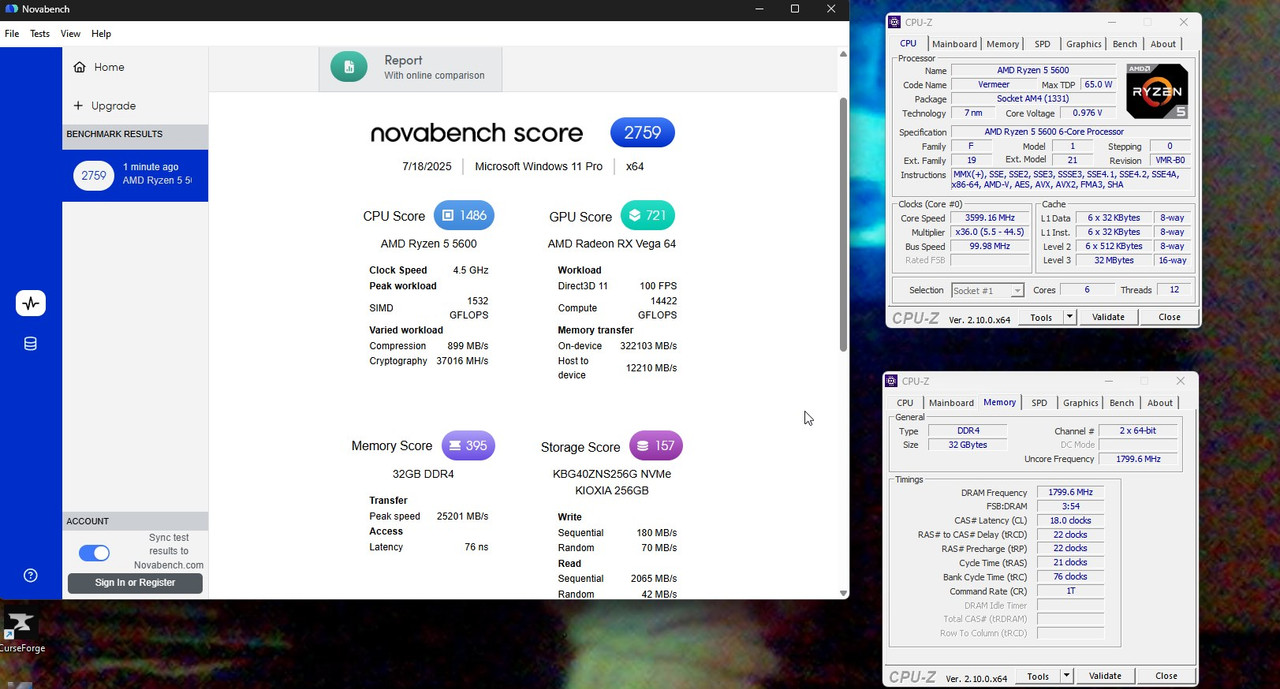
Task: Click the help question mark icon
Action: coord(30,575)
